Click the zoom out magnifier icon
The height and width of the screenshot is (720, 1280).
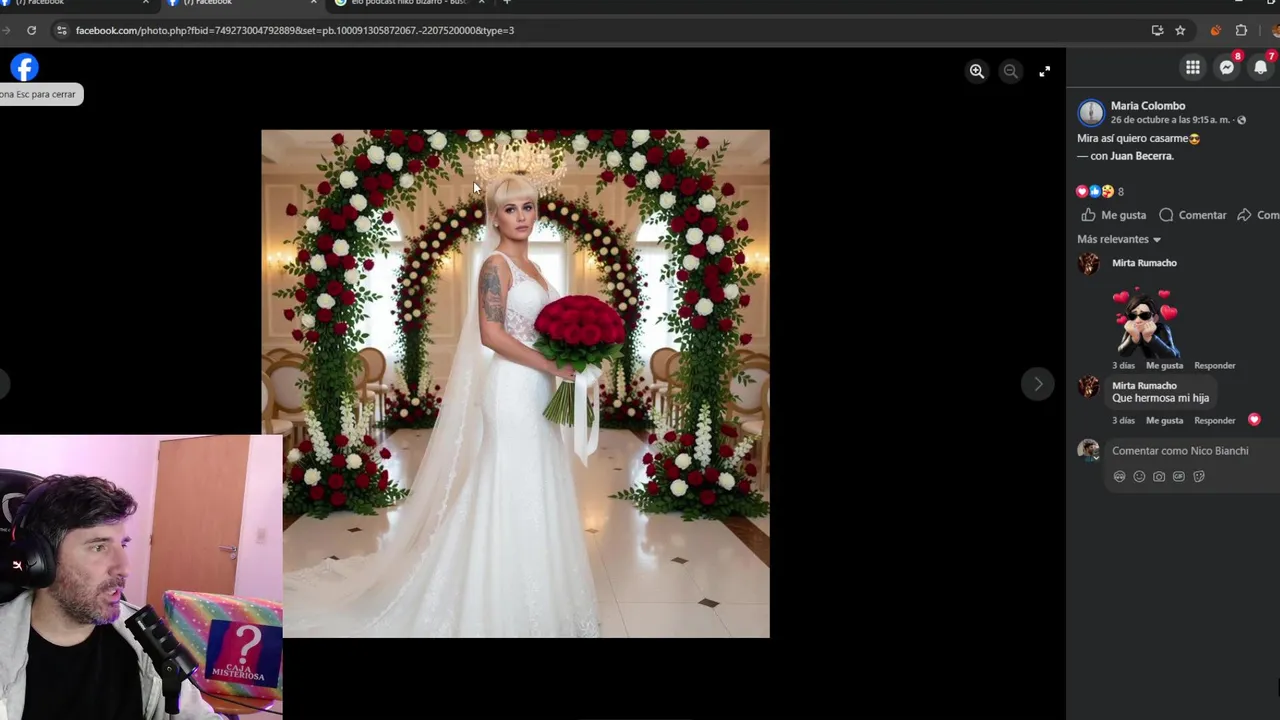point(1011,71)
